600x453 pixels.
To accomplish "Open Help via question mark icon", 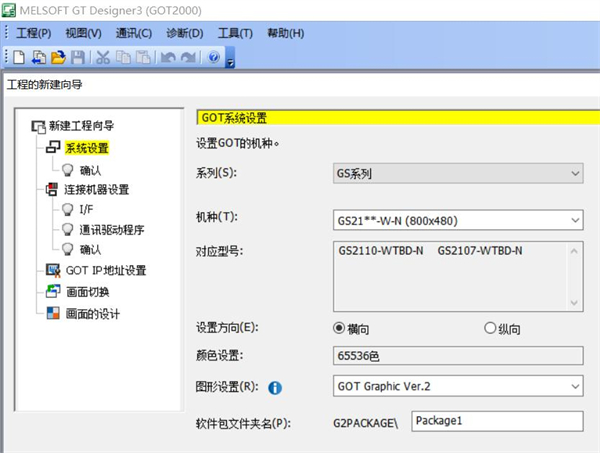I will click(214, 57).
